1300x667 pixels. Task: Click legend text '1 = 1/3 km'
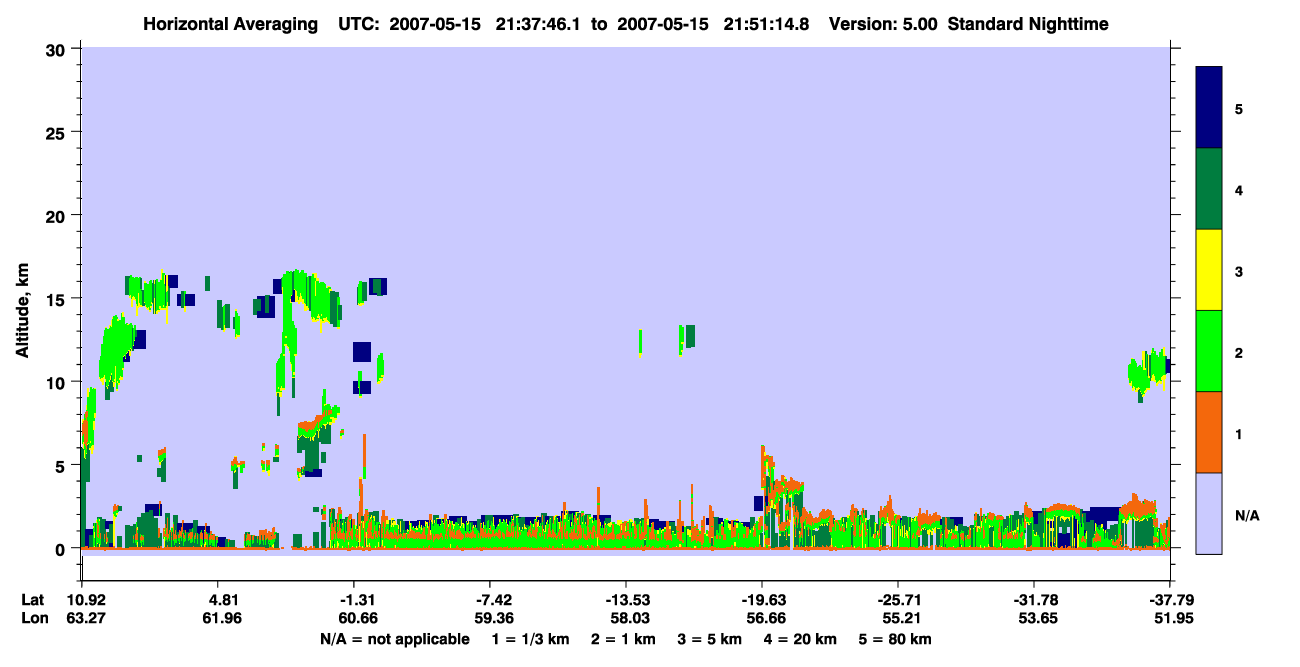click(x=530, y=639)
